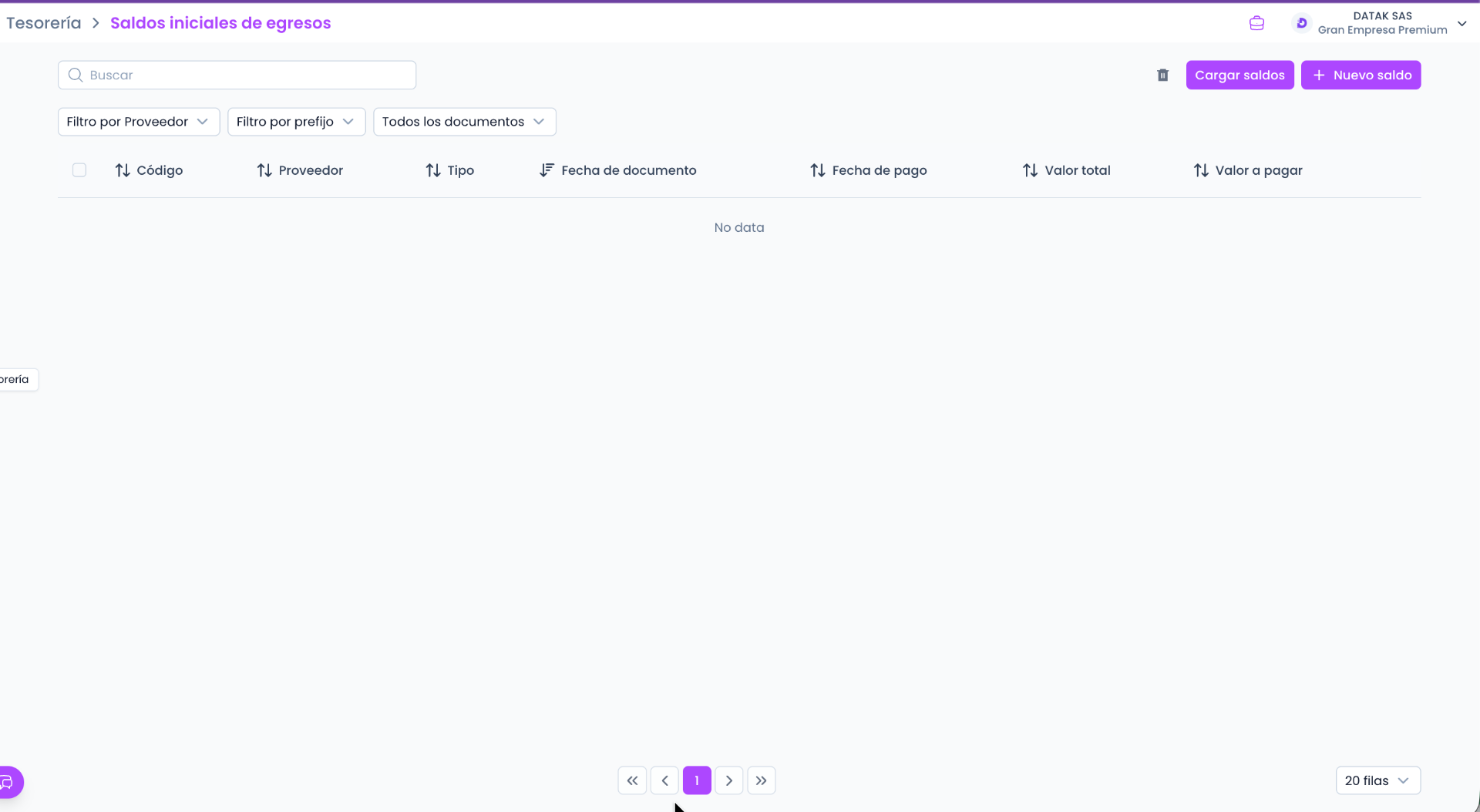This screenshot has height=812, width=1480.
Task: Sort by Proveedor column arrows
Action: pos(264,170)
